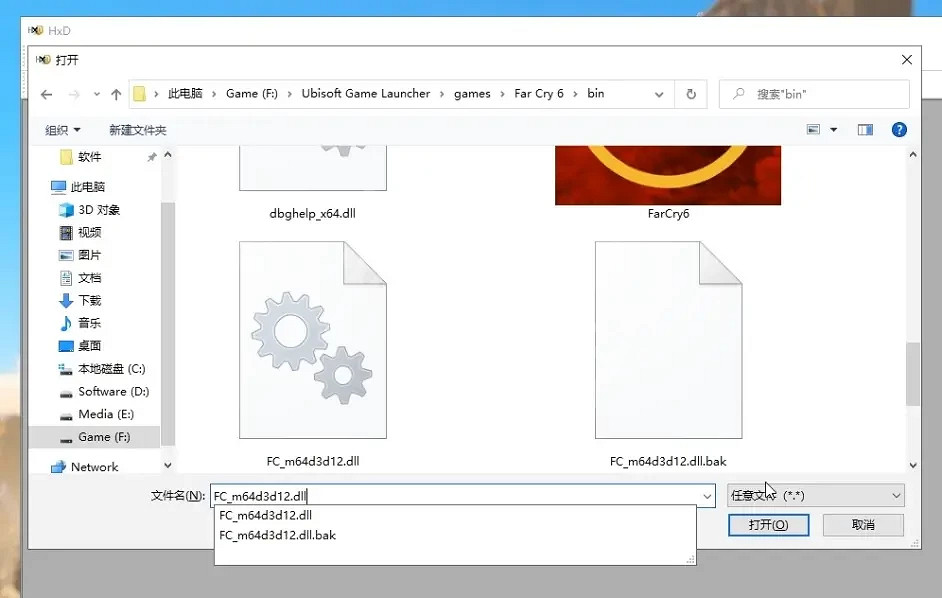The width and height of the screenshot is (942, 598).
Task: Toggle the preview pane icon
Action: [x=865, y=130]
